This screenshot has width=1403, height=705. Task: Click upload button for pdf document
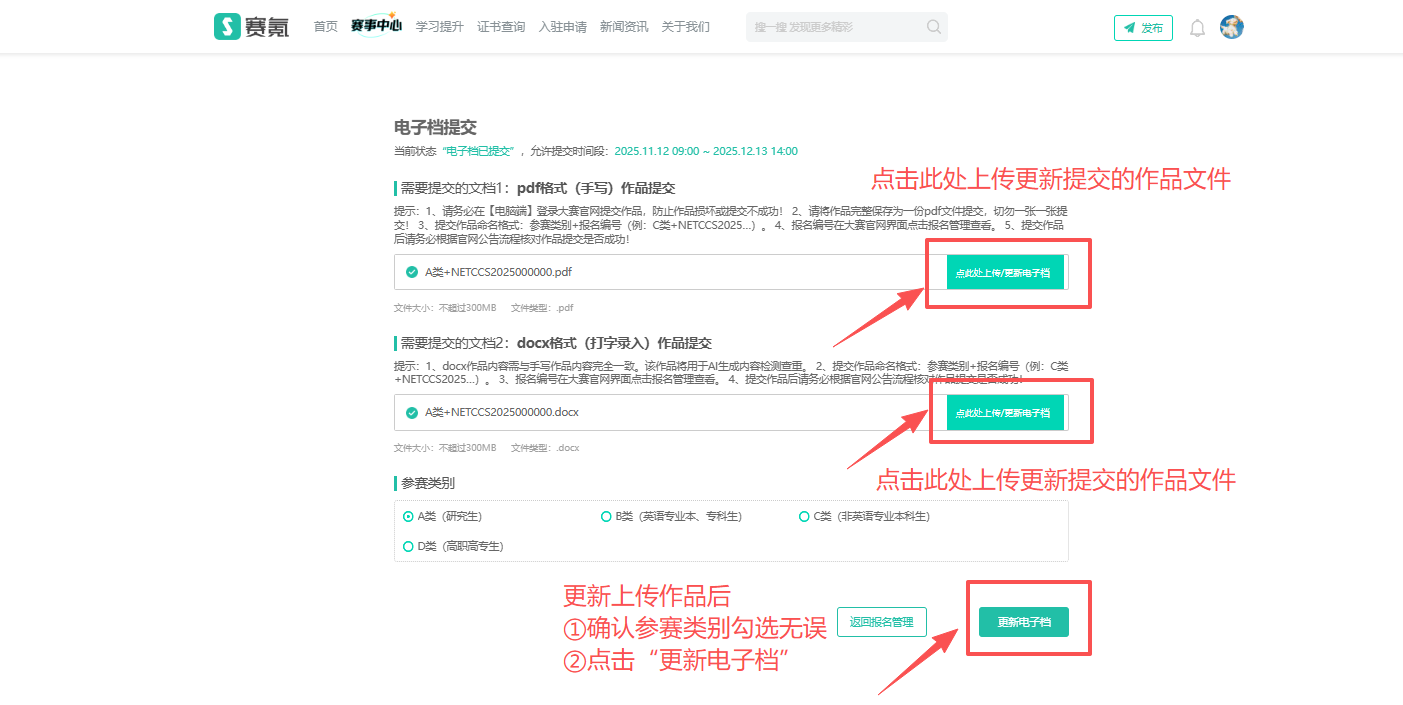point(1005,272)
